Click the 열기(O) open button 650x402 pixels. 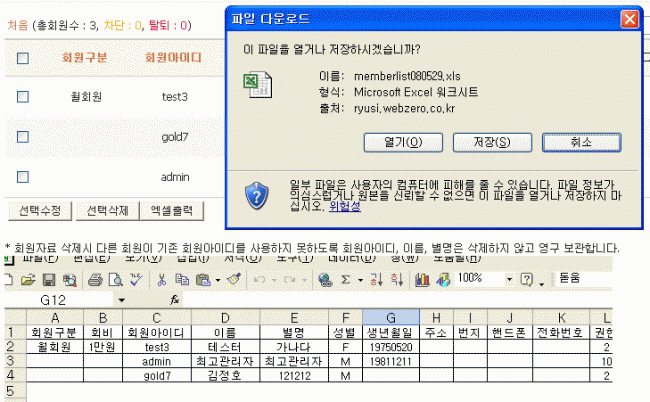pyautogui.click(x=403, y=143)
